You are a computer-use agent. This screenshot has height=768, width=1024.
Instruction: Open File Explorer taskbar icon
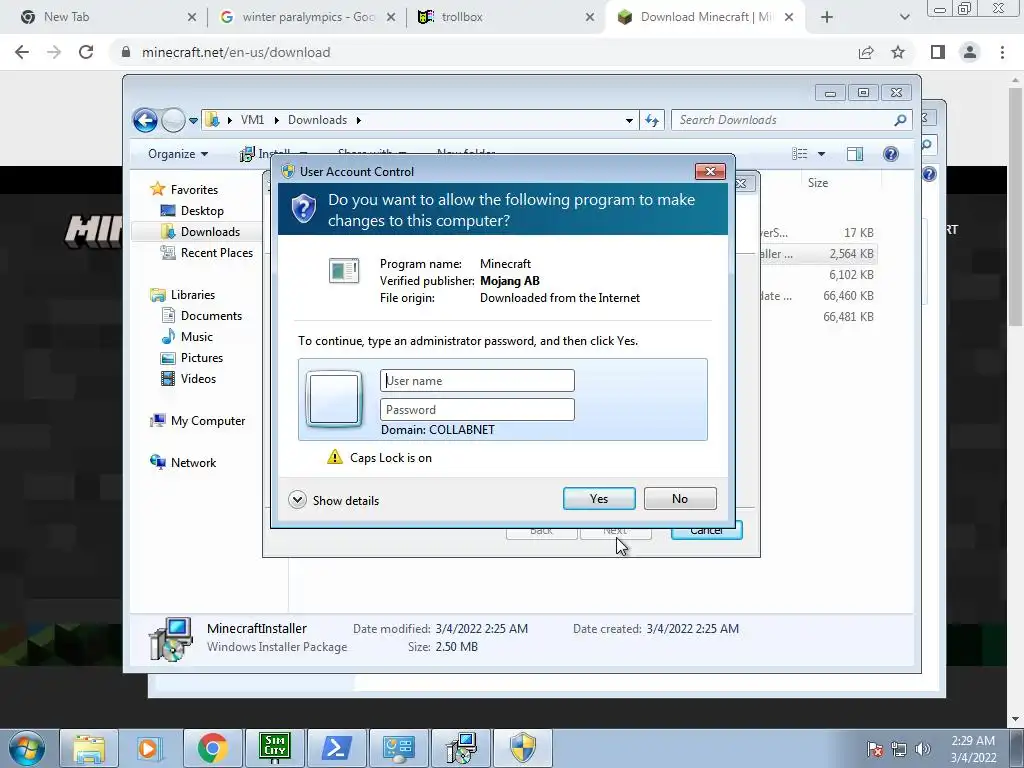point(89,748)
